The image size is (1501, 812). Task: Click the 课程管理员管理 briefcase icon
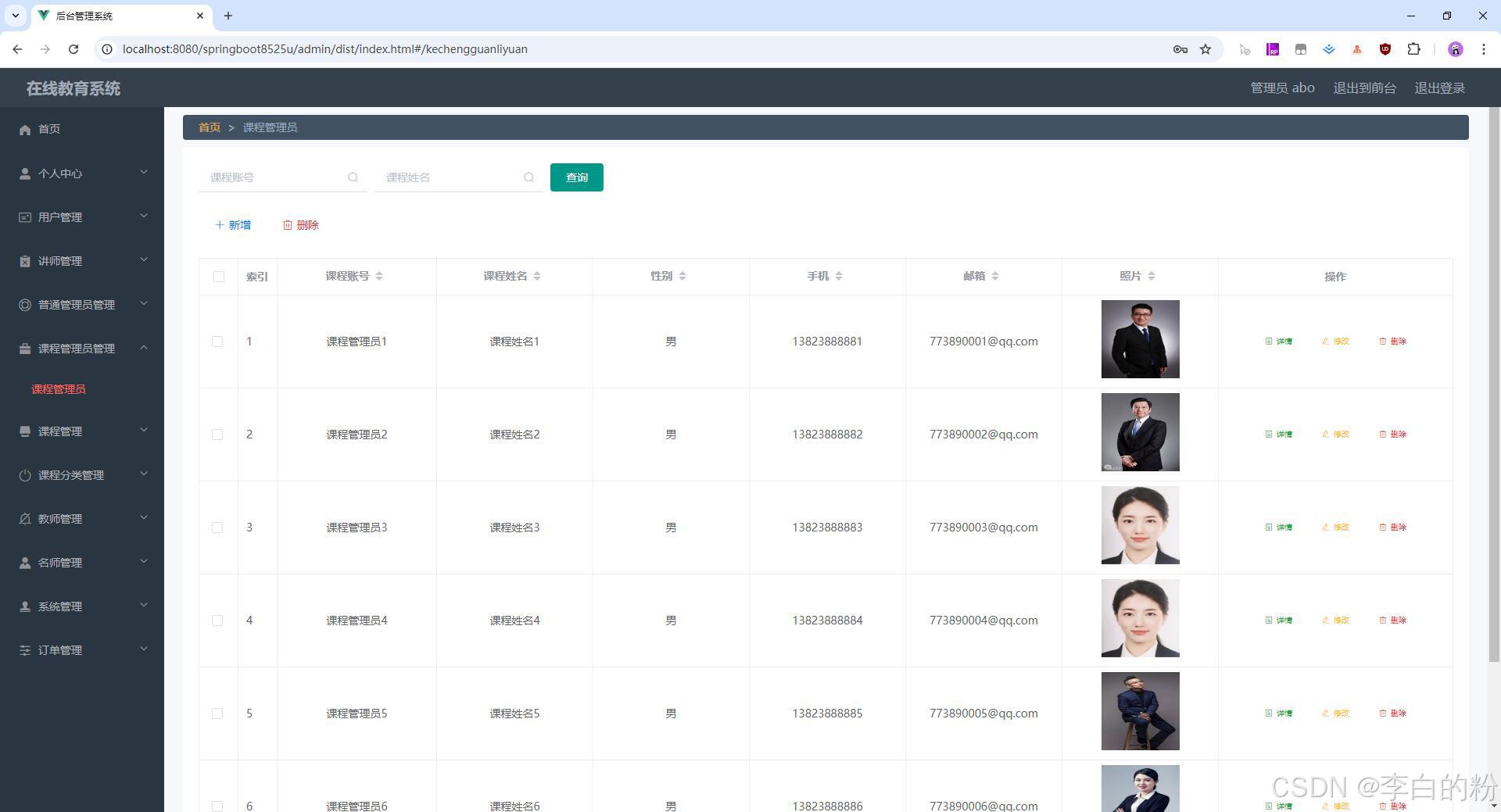(x=25, y=349)
